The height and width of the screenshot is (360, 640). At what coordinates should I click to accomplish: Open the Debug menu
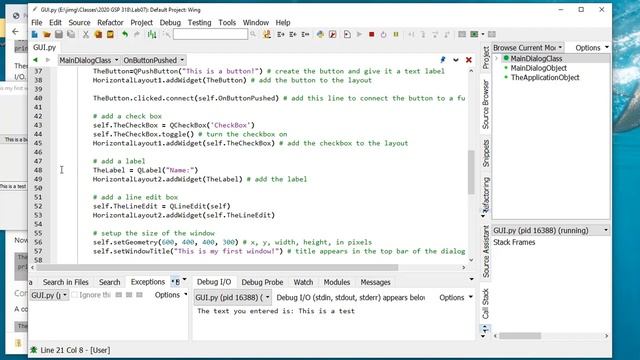pyautogui.click(x=170, y=22)
